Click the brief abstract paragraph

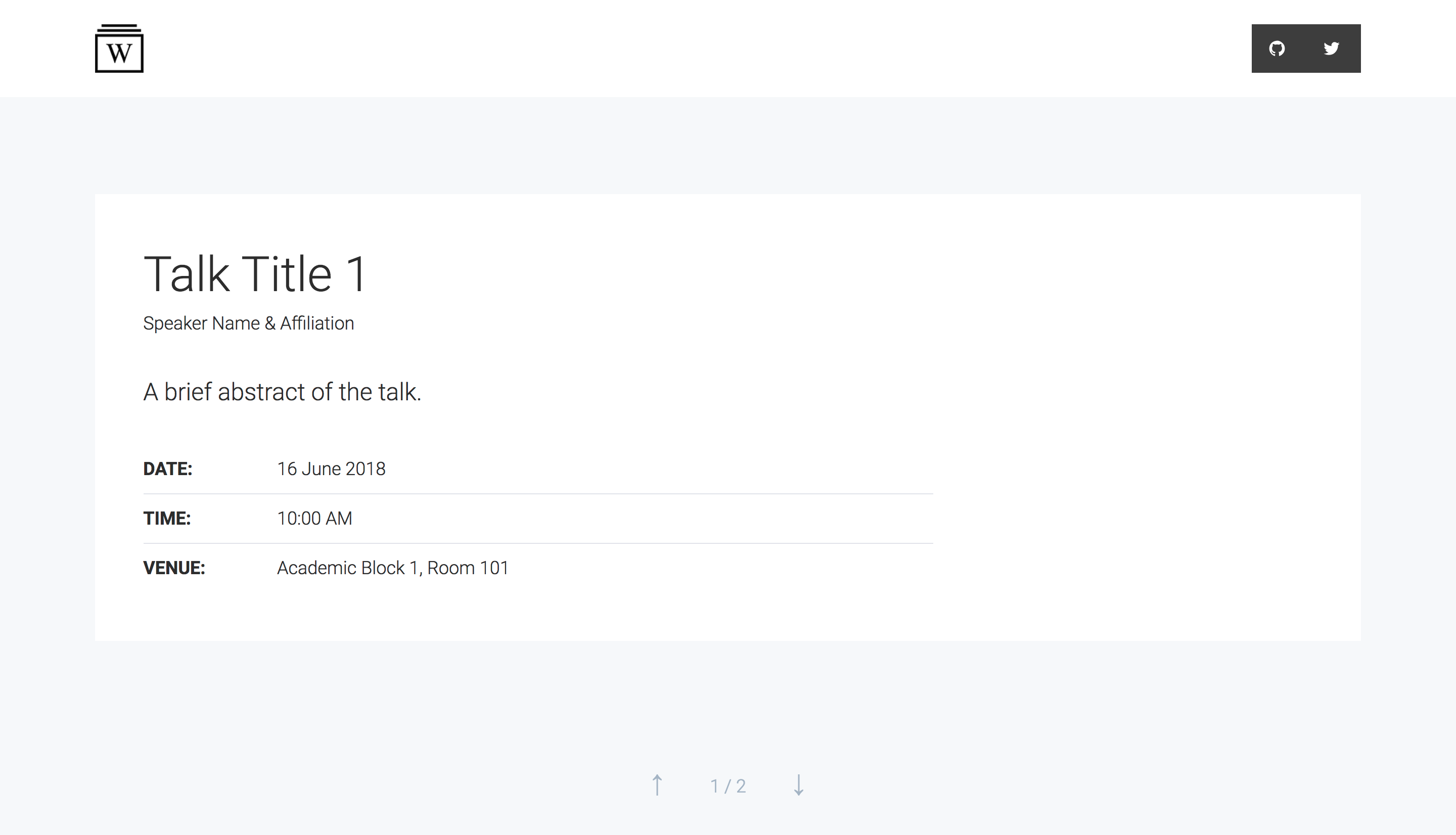[282, 392]
